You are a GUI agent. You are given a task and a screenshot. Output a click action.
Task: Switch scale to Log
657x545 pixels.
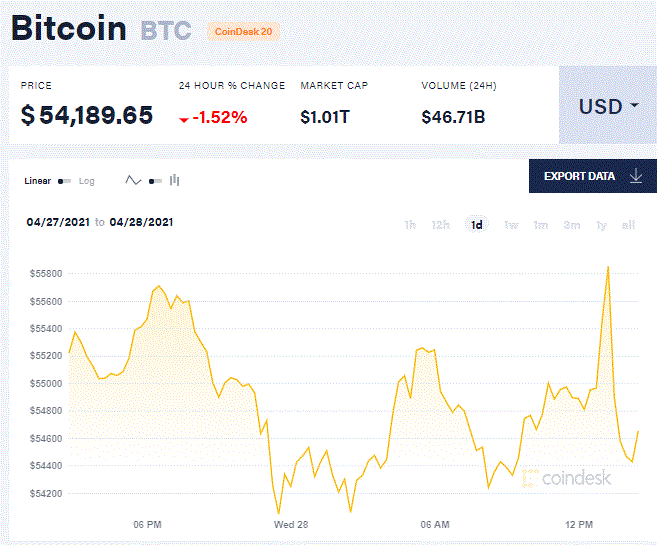87,181
